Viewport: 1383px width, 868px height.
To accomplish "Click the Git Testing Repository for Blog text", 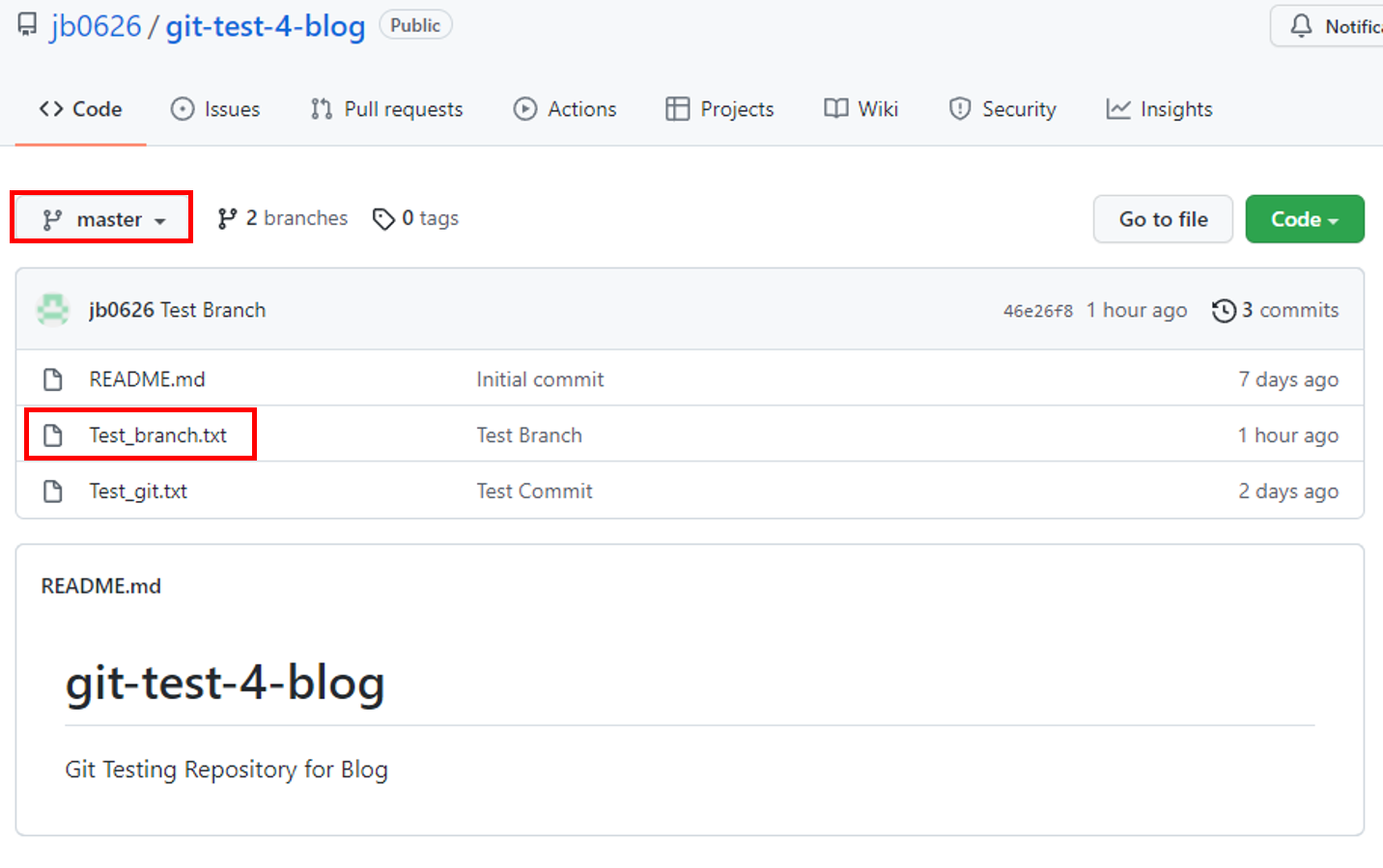I will 227,770.
